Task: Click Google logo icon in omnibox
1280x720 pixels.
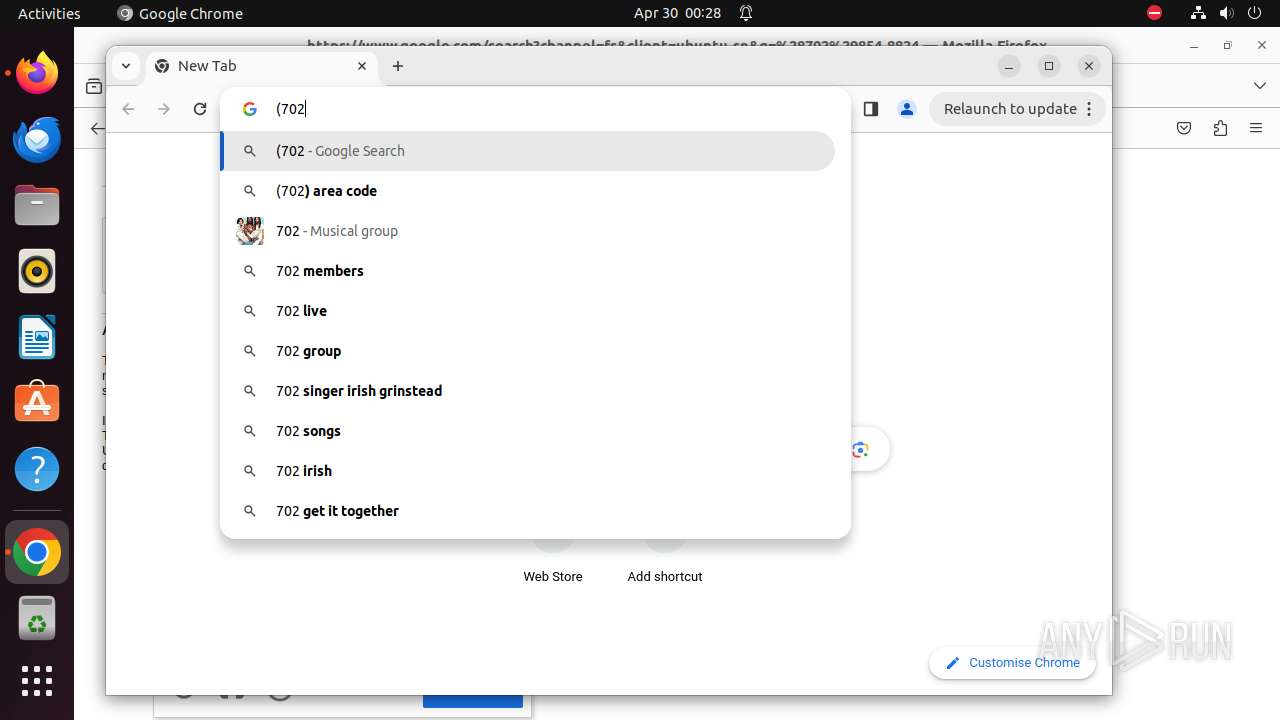Action: click(250, 109)
